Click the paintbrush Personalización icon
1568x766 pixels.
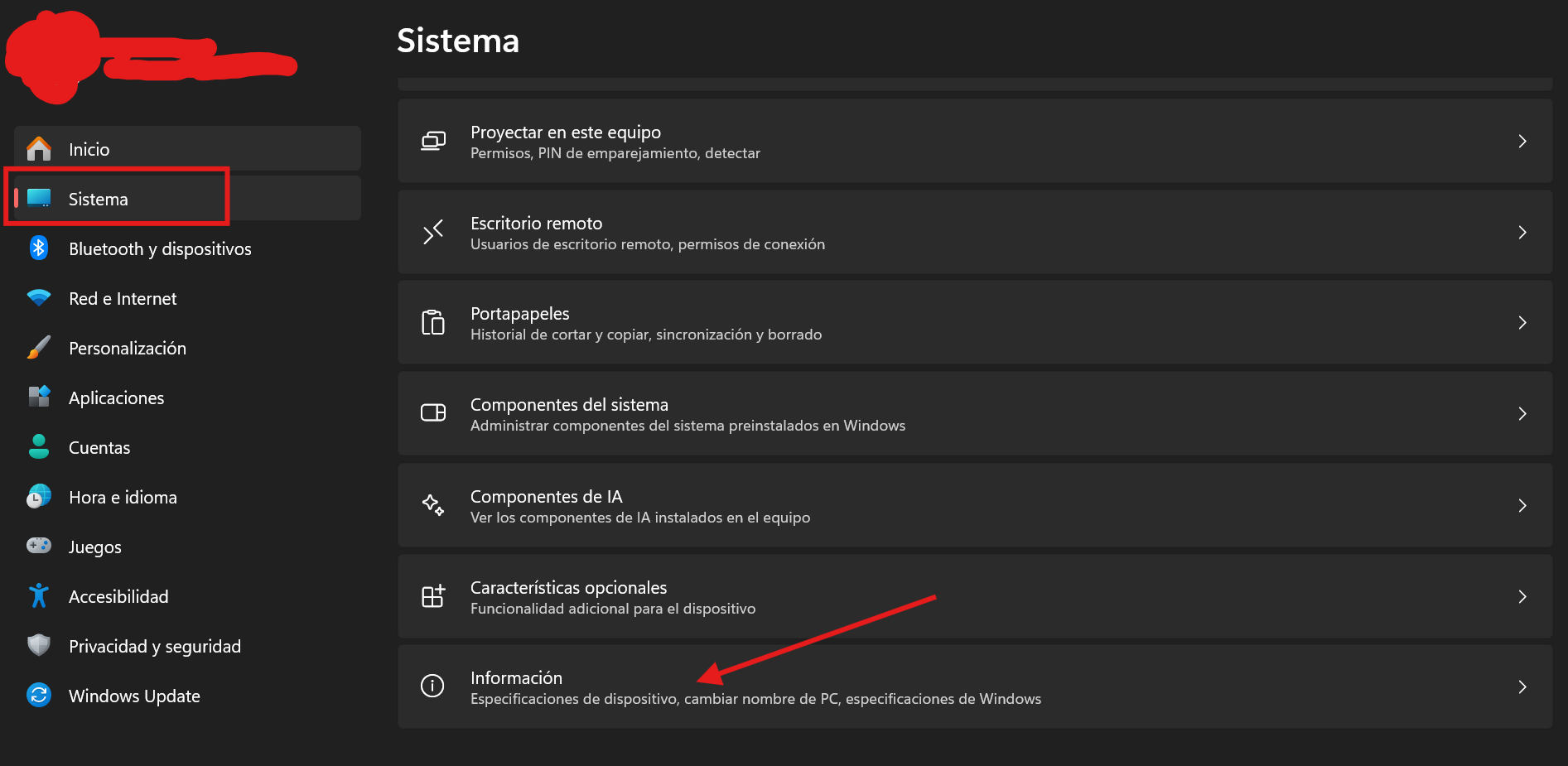[39, 348]
